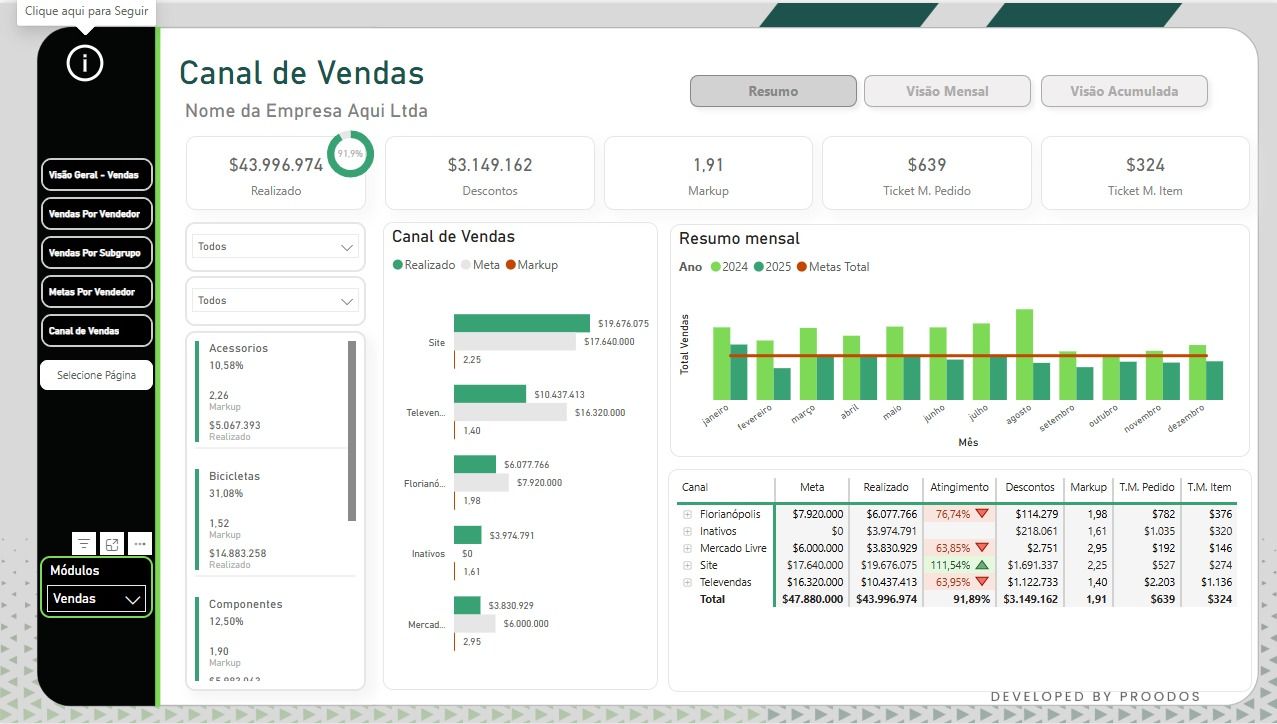Open the Módulos Vendas dropdown
The image size is (1277, 724).
click(96, 599)
